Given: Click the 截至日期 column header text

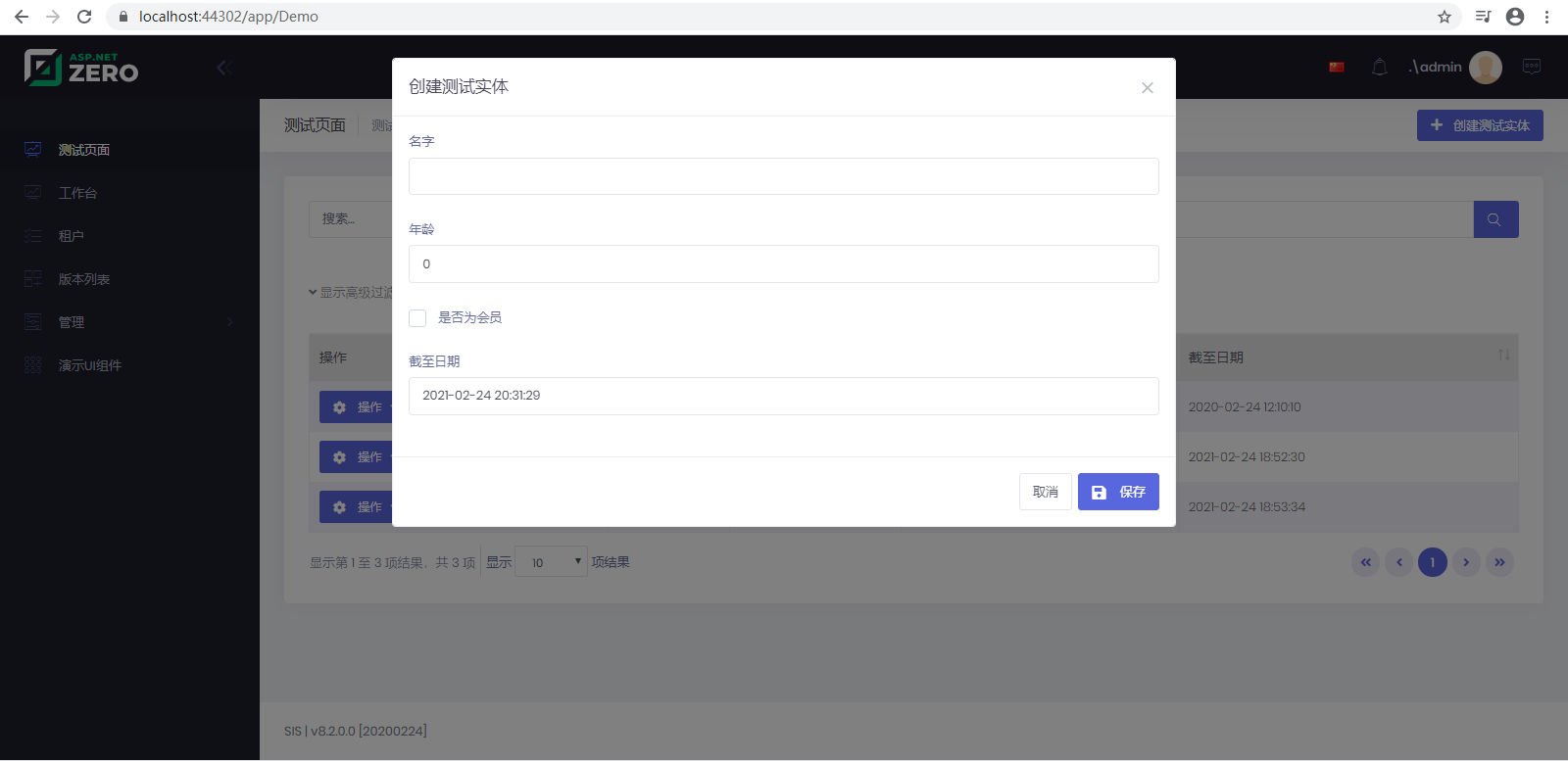Looking at the screenshot, I should [x=1215, y=357].
